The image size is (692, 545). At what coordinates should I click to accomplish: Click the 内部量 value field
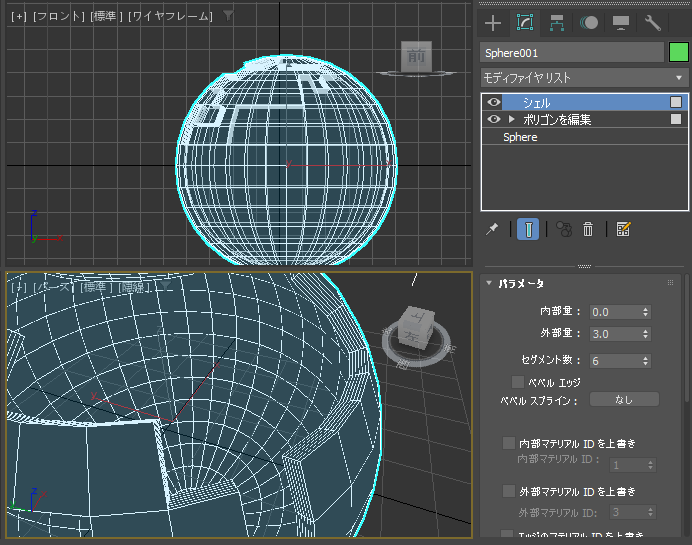pos(616,312)
